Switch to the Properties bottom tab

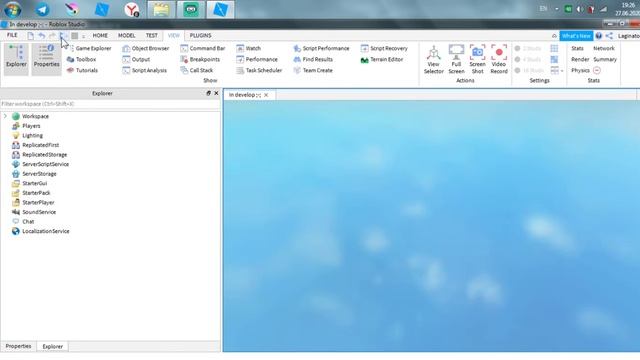click(x=18, y=346)
